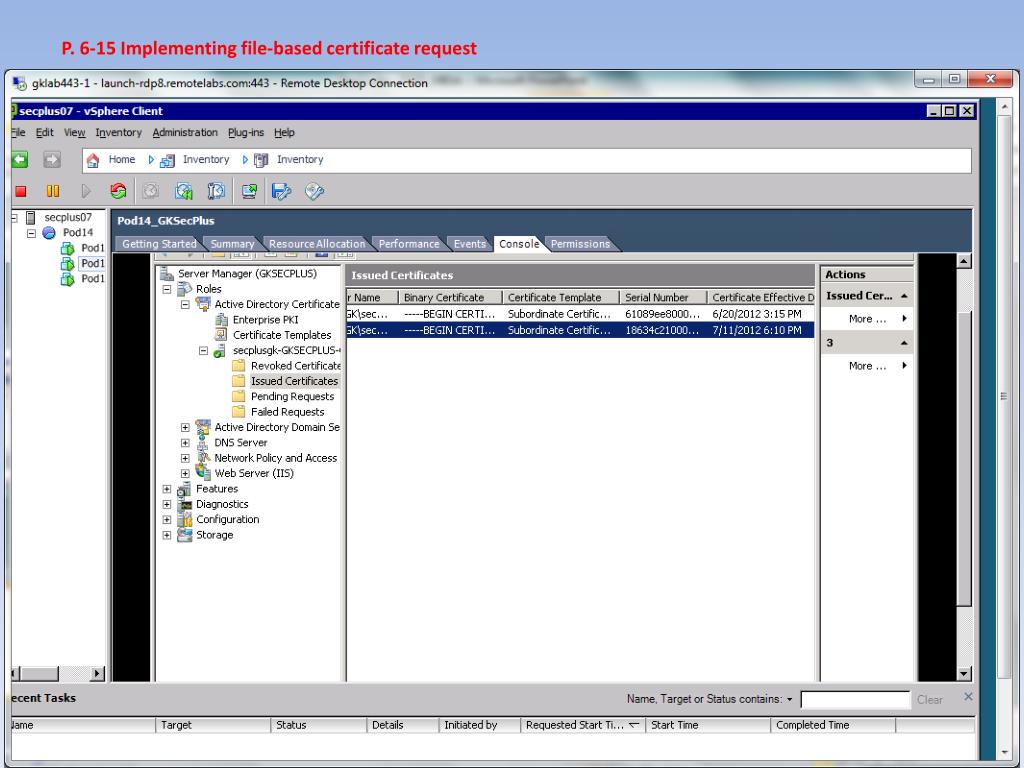Close the Recent Tasks filter with X
Viewport: 1024px width, 768px height.
coord(968,697)
